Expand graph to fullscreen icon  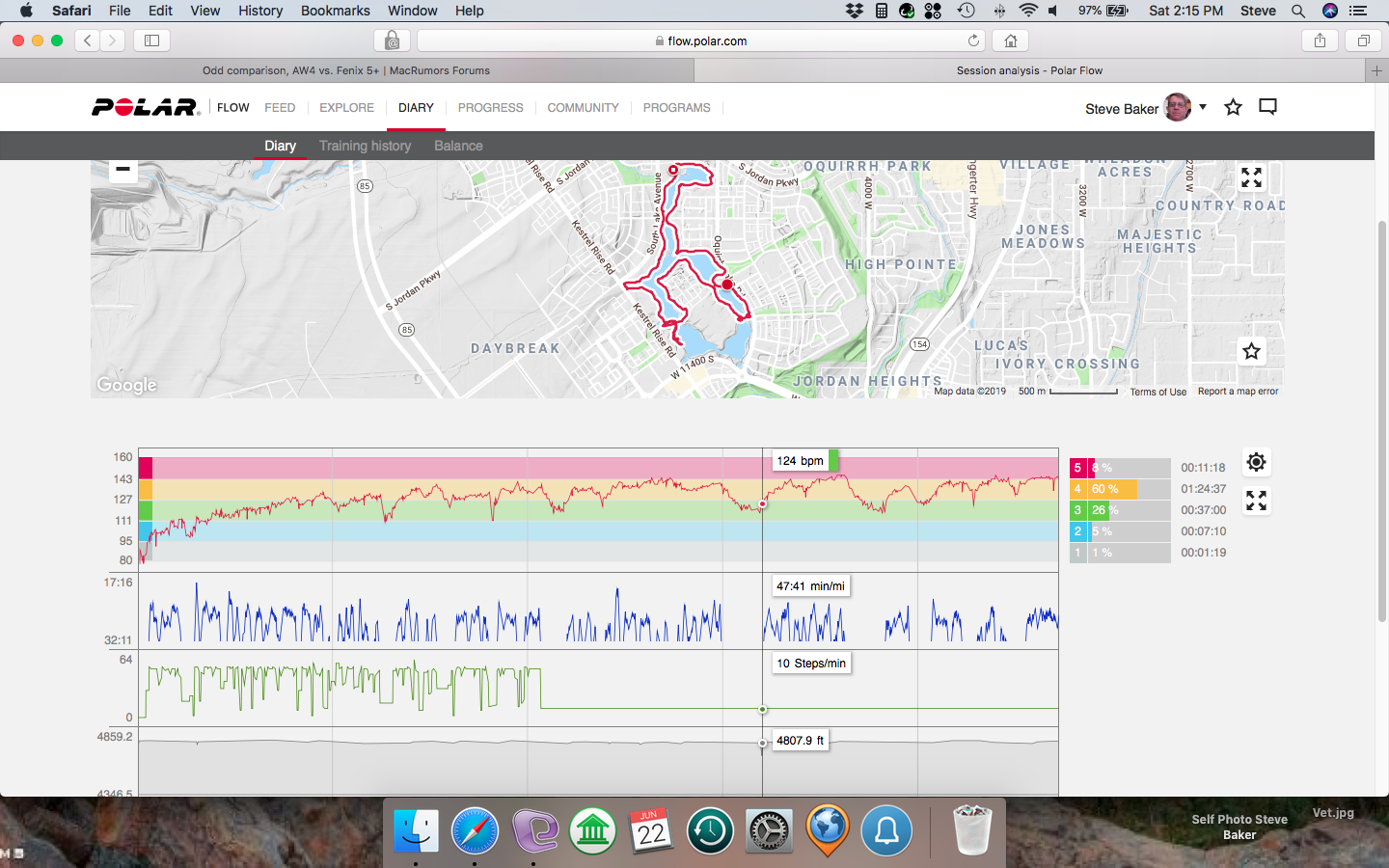coord(1256,501)
